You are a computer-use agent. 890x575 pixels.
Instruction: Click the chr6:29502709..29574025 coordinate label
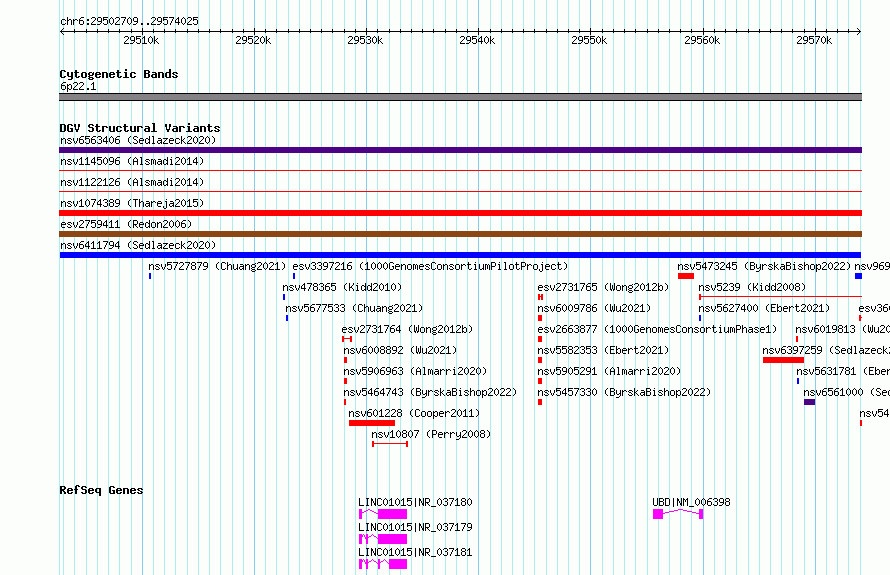[129, 21]
